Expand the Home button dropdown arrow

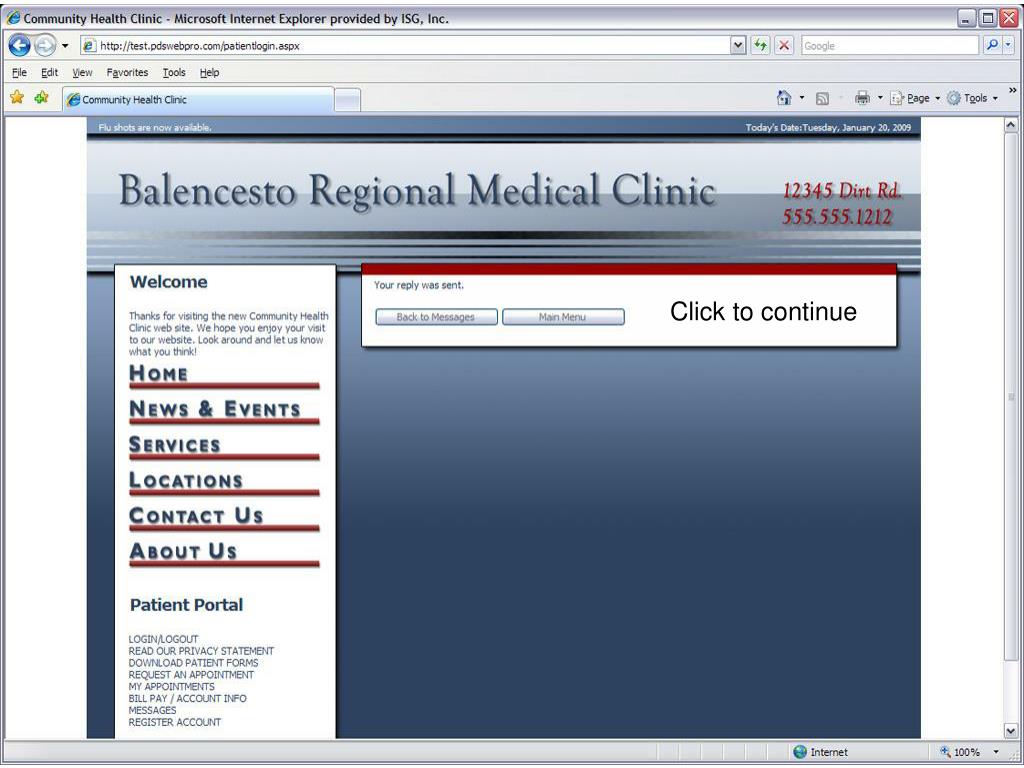point(803,99)
